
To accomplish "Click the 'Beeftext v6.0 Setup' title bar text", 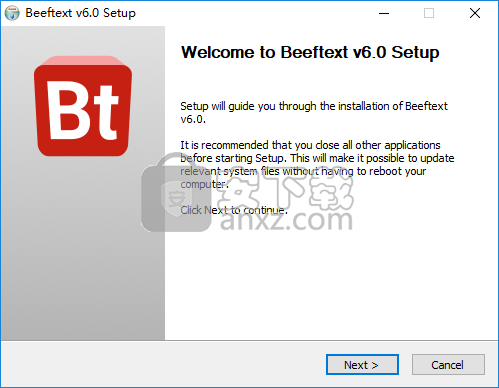I will (x=81, y=13).
